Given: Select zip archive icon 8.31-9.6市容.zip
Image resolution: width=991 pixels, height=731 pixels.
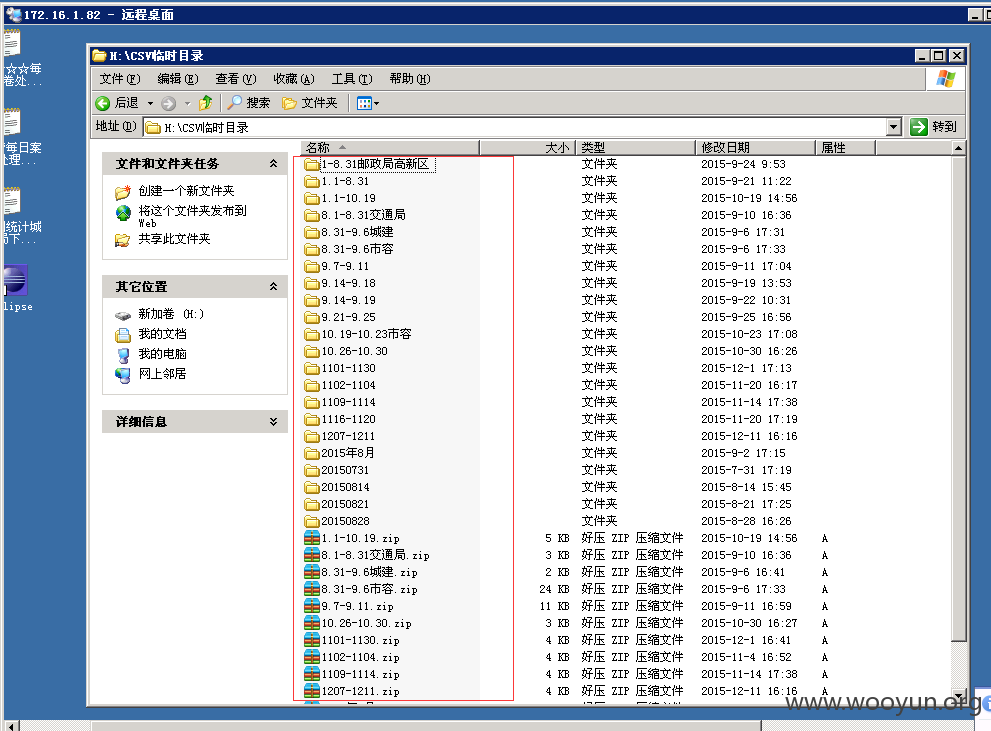Looking at the screenshot, I should point(312,589).
